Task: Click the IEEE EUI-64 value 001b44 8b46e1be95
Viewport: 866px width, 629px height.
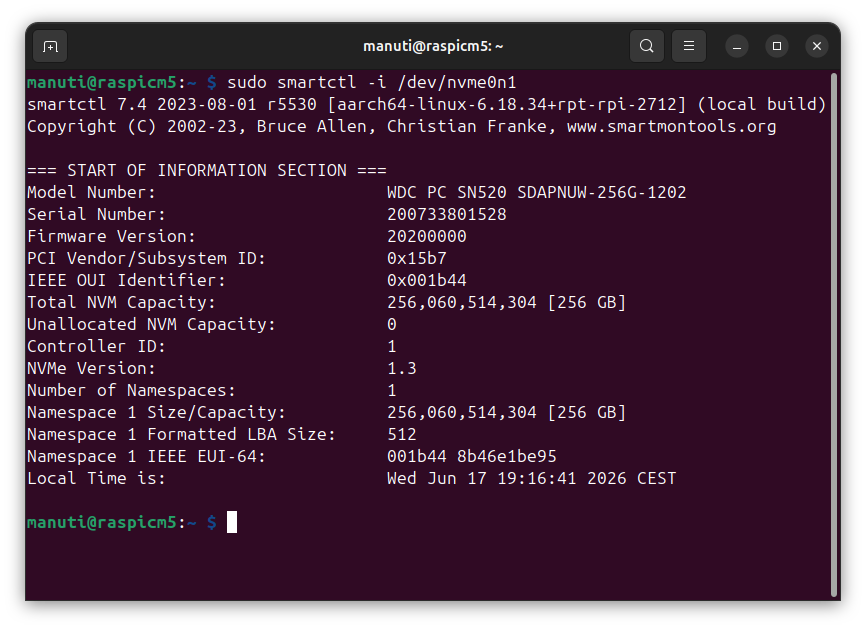Action: point(472,457)
